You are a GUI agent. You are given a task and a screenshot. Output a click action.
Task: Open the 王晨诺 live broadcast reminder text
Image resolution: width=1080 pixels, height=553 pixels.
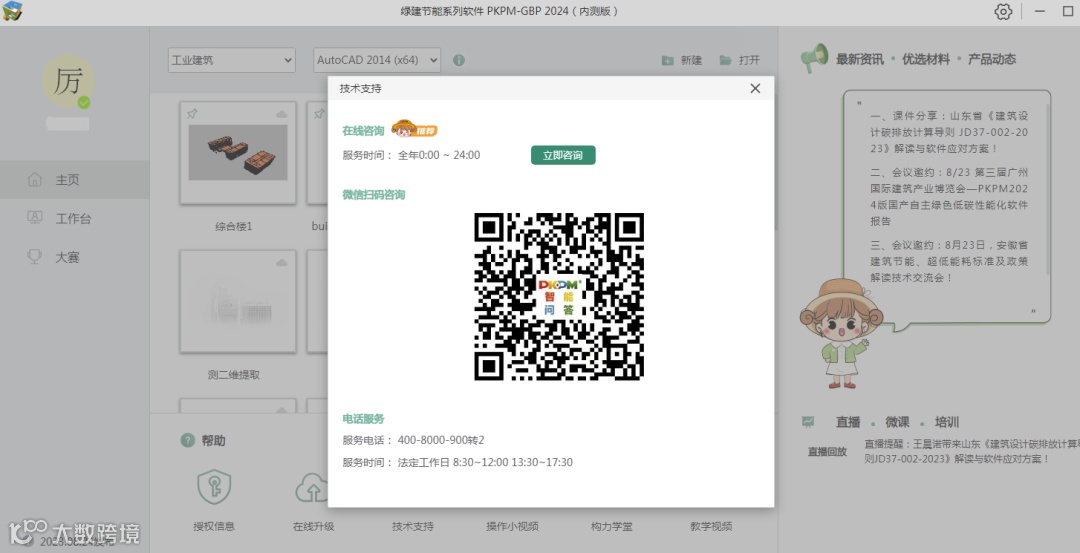pyautogui.click(x=971, y=451)
